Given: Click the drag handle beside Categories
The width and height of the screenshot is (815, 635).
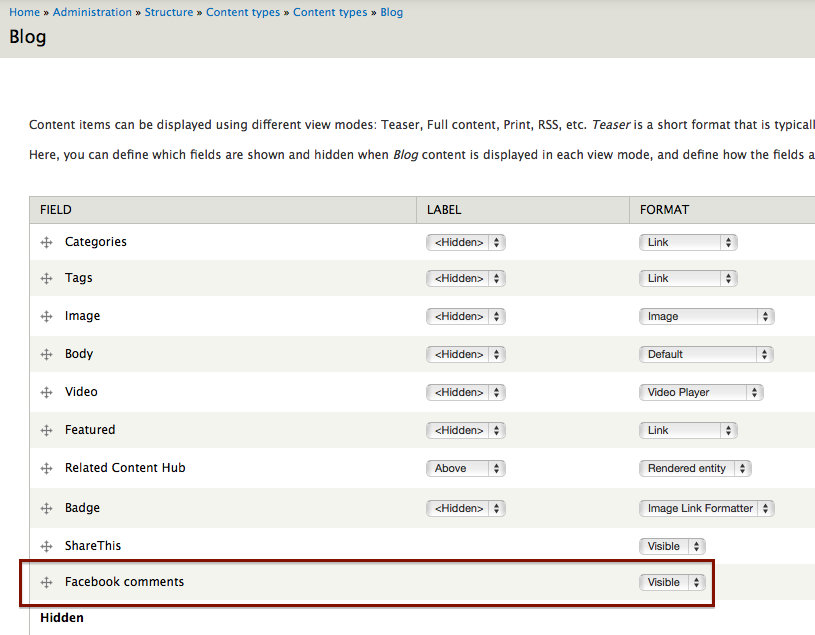Looking at the screenshot, I should click(46, 243).
